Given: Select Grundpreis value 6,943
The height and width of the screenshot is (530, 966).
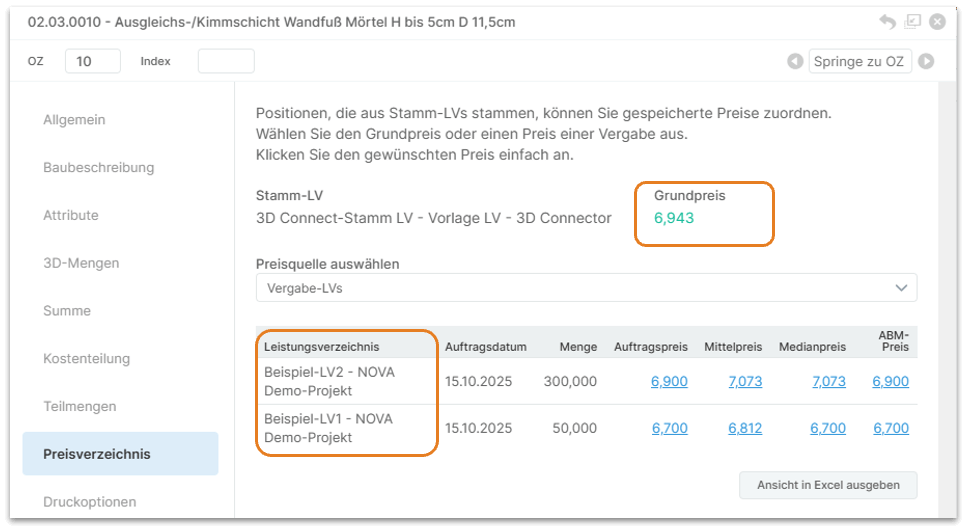Looking at the screenshot, I should pos(674,217).
